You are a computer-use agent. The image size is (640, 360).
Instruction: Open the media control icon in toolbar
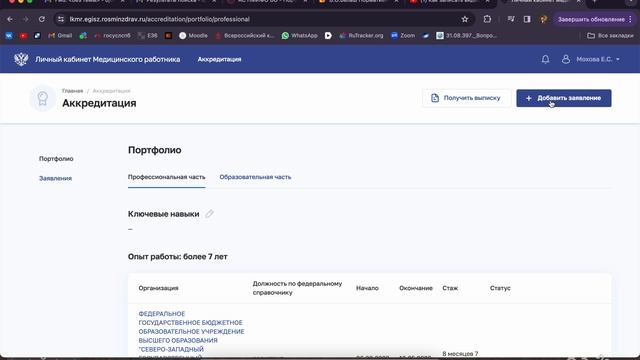pyautogui.click(x=511, y=19)
